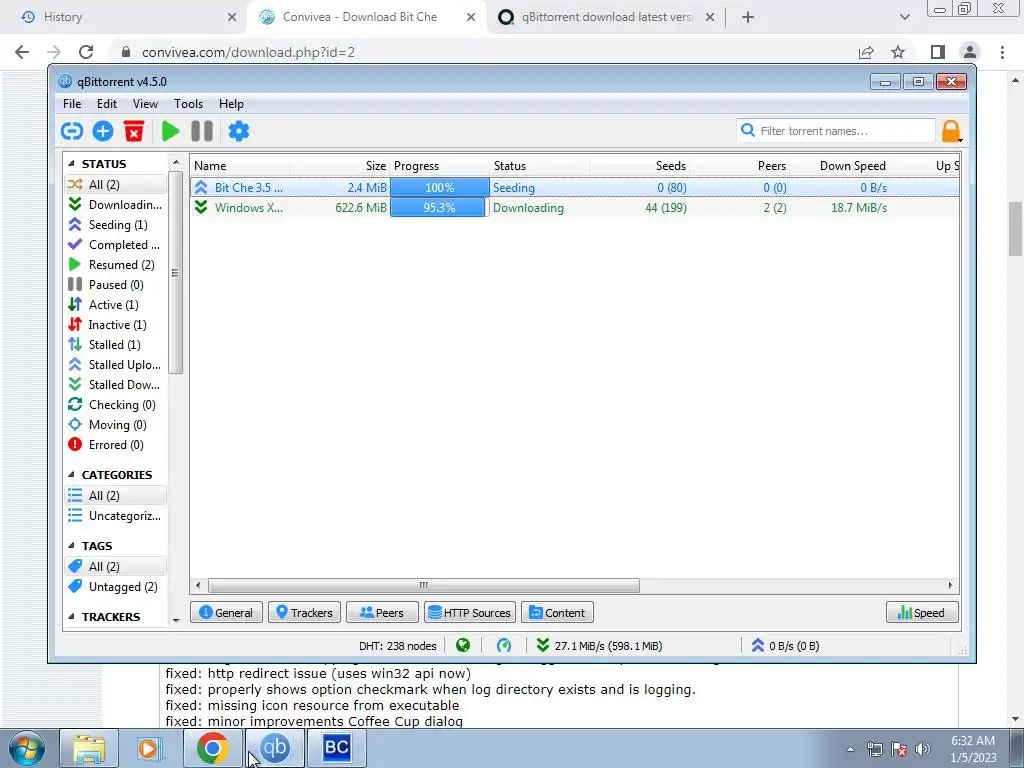Click the Filter torrent names search field
This screenshot has height=768, width=1024.
tap(836, 131)
